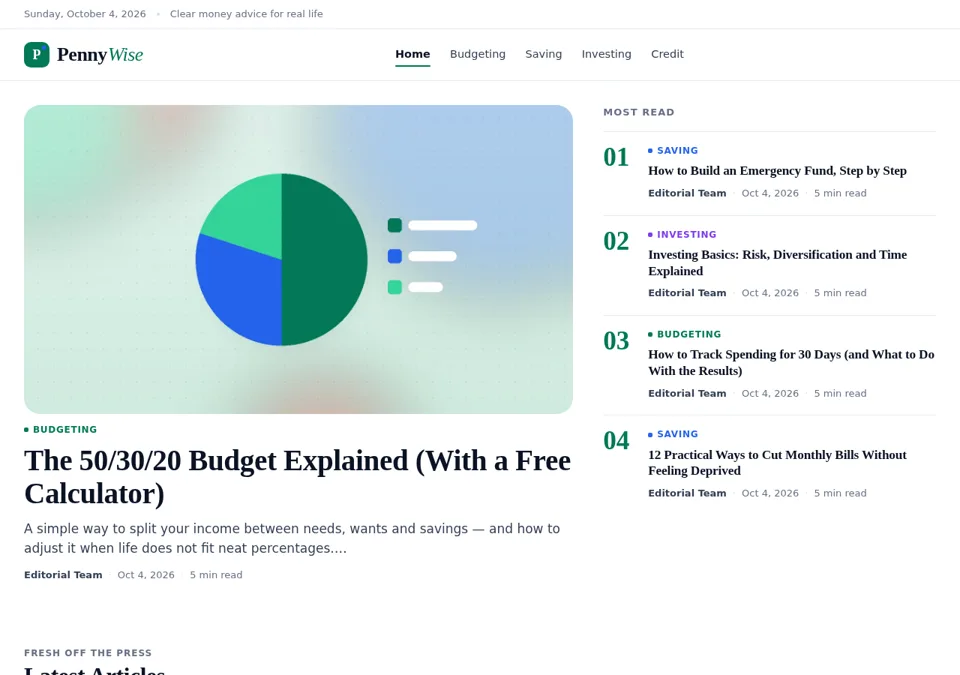Open the Saving nav section
960x675 pixels.
click(x=544, y=54)
